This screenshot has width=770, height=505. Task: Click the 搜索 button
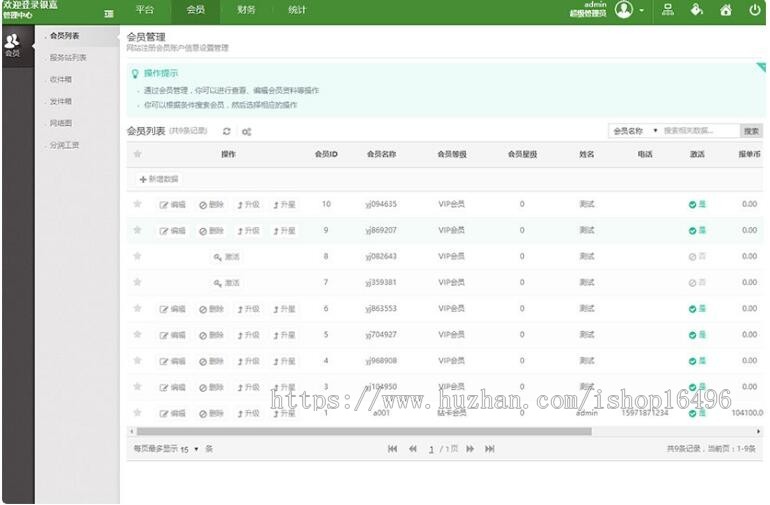coord(751,131)
